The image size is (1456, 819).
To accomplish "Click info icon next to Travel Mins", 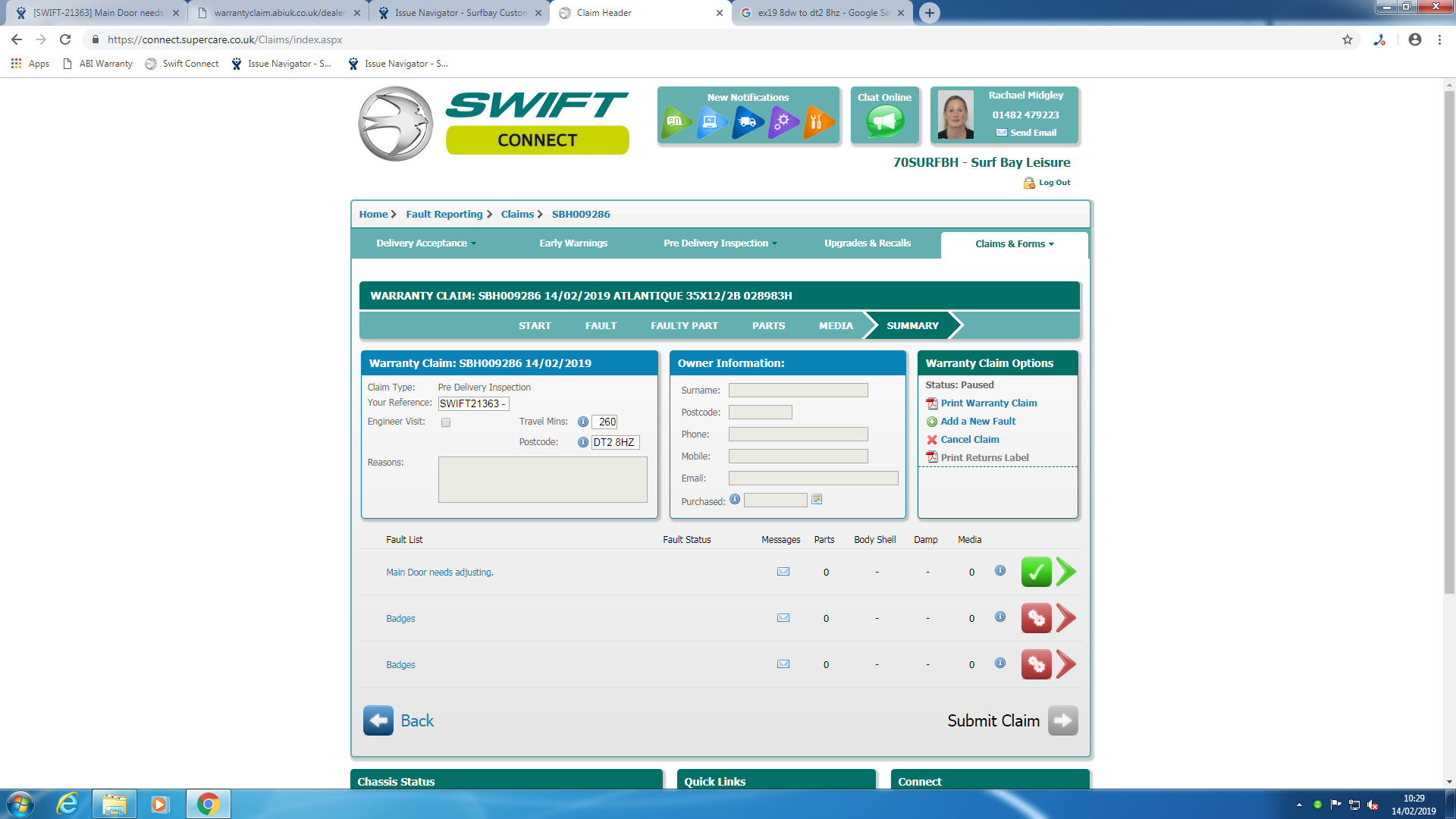I will [x=582, y=422].
